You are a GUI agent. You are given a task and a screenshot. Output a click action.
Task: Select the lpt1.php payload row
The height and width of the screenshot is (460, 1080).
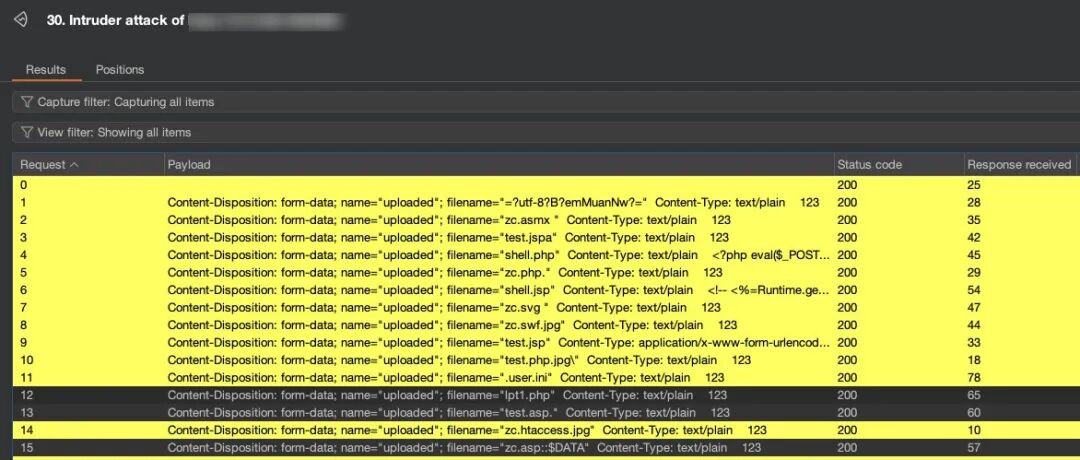[x=546, y=395]
